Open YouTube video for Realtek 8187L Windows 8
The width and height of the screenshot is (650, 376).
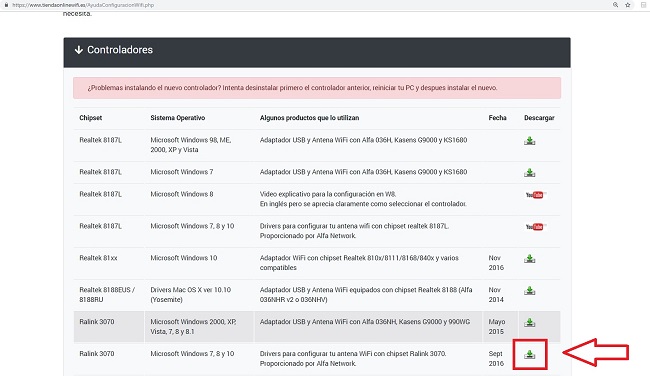(x=536, y=195)
